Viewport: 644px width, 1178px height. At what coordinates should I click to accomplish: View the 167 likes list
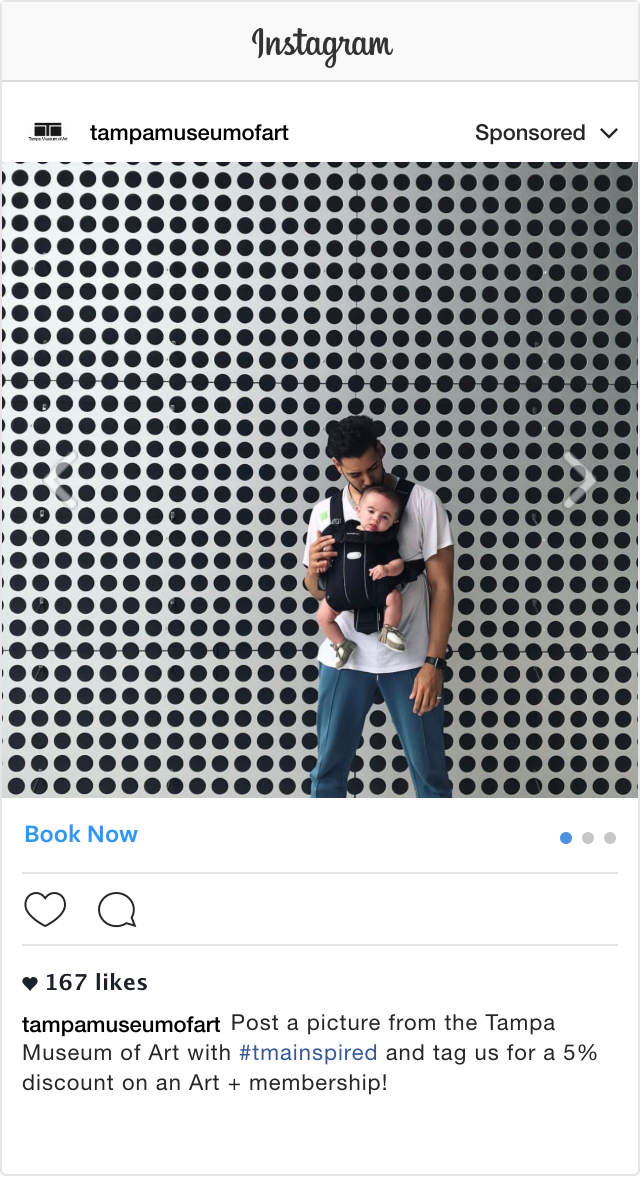pyautogui.click(x=96, y=983)
